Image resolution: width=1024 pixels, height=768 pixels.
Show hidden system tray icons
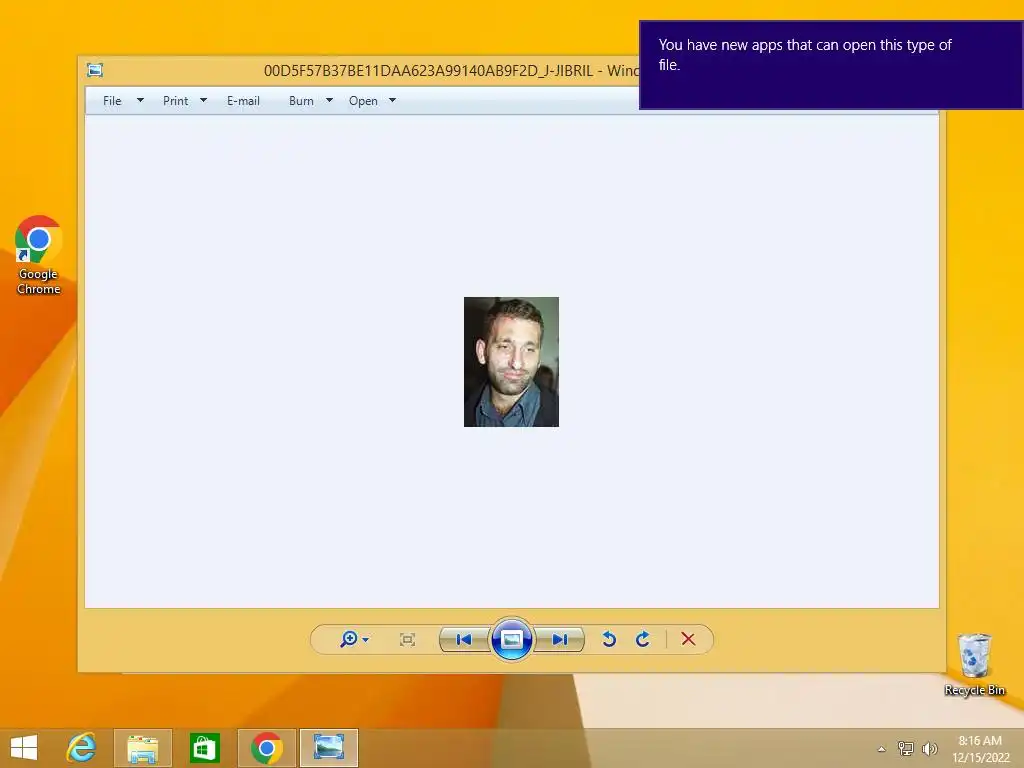click(x=882, y=749)
